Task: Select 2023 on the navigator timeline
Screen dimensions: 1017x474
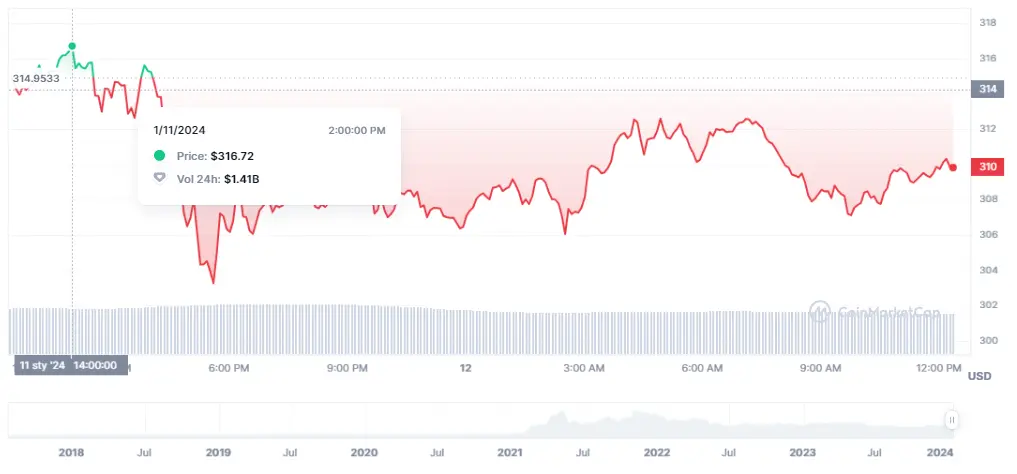Action: (x=804, y=453)
